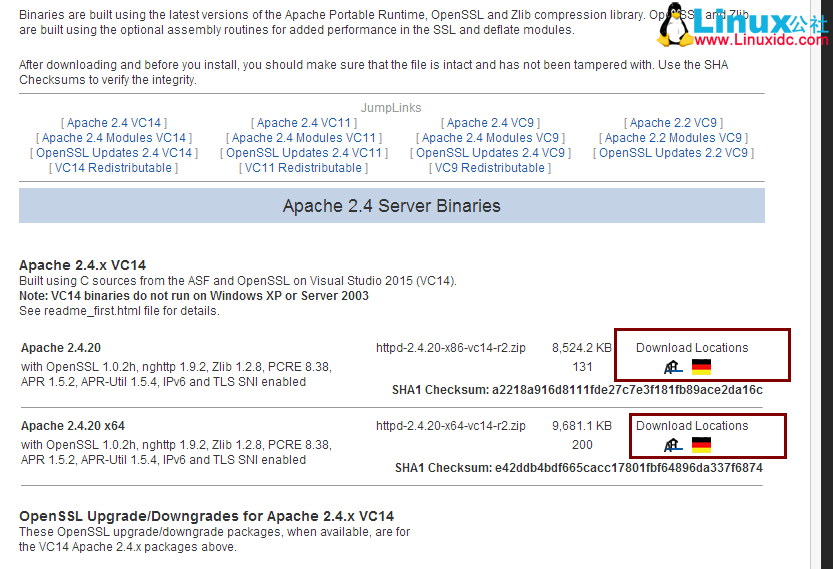833x569 pixels.
Task: Click the Apache 2.4 Server Binaries heading
Action: [392, 206]
